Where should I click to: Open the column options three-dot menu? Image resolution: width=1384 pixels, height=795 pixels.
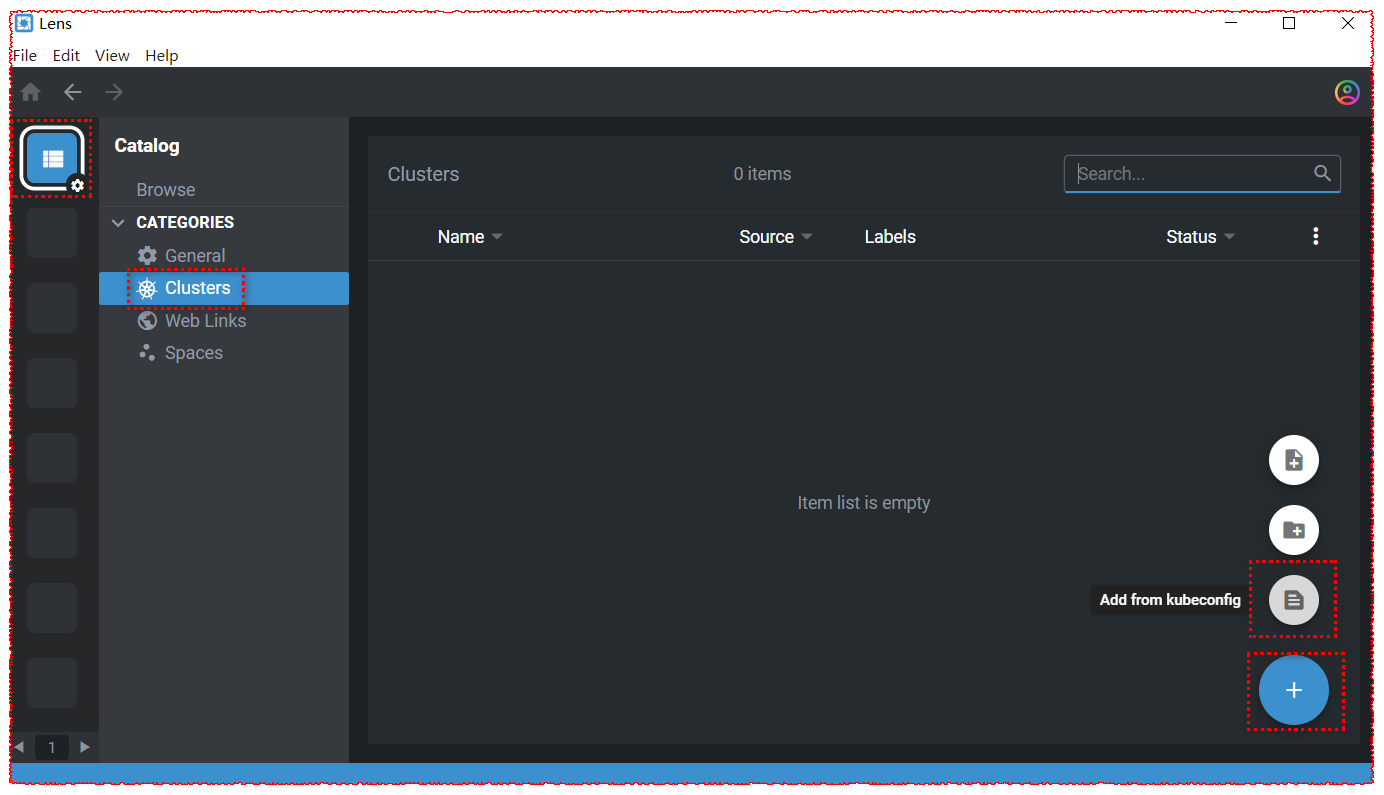(x=1315, y=236)
